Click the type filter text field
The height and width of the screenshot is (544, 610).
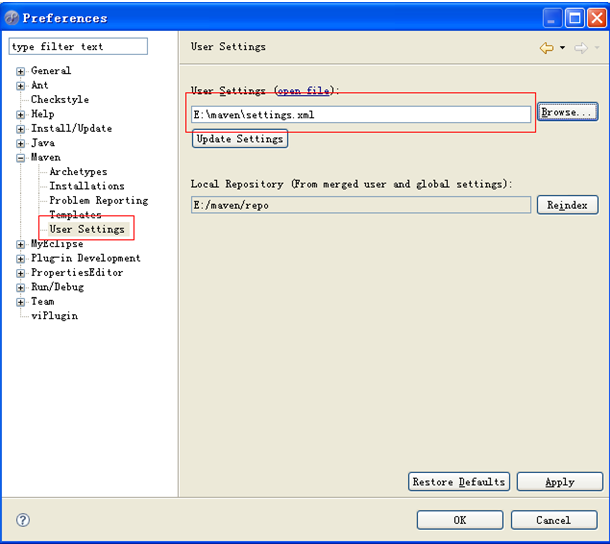pyautogui.click(x=78, y=46)
